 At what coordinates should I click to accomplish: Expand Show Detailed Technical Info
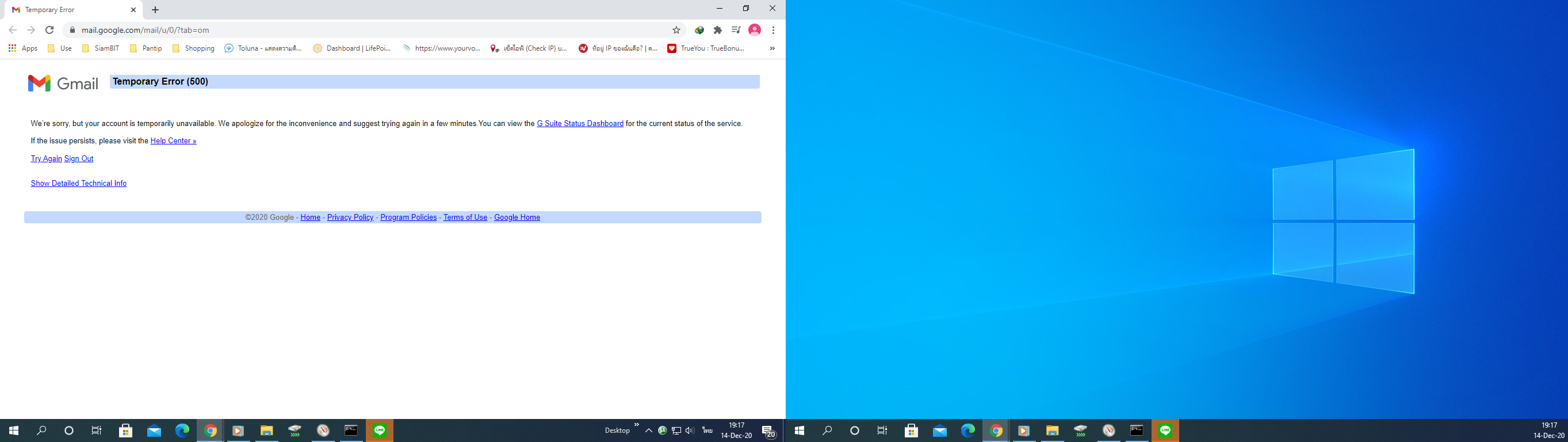79,183
